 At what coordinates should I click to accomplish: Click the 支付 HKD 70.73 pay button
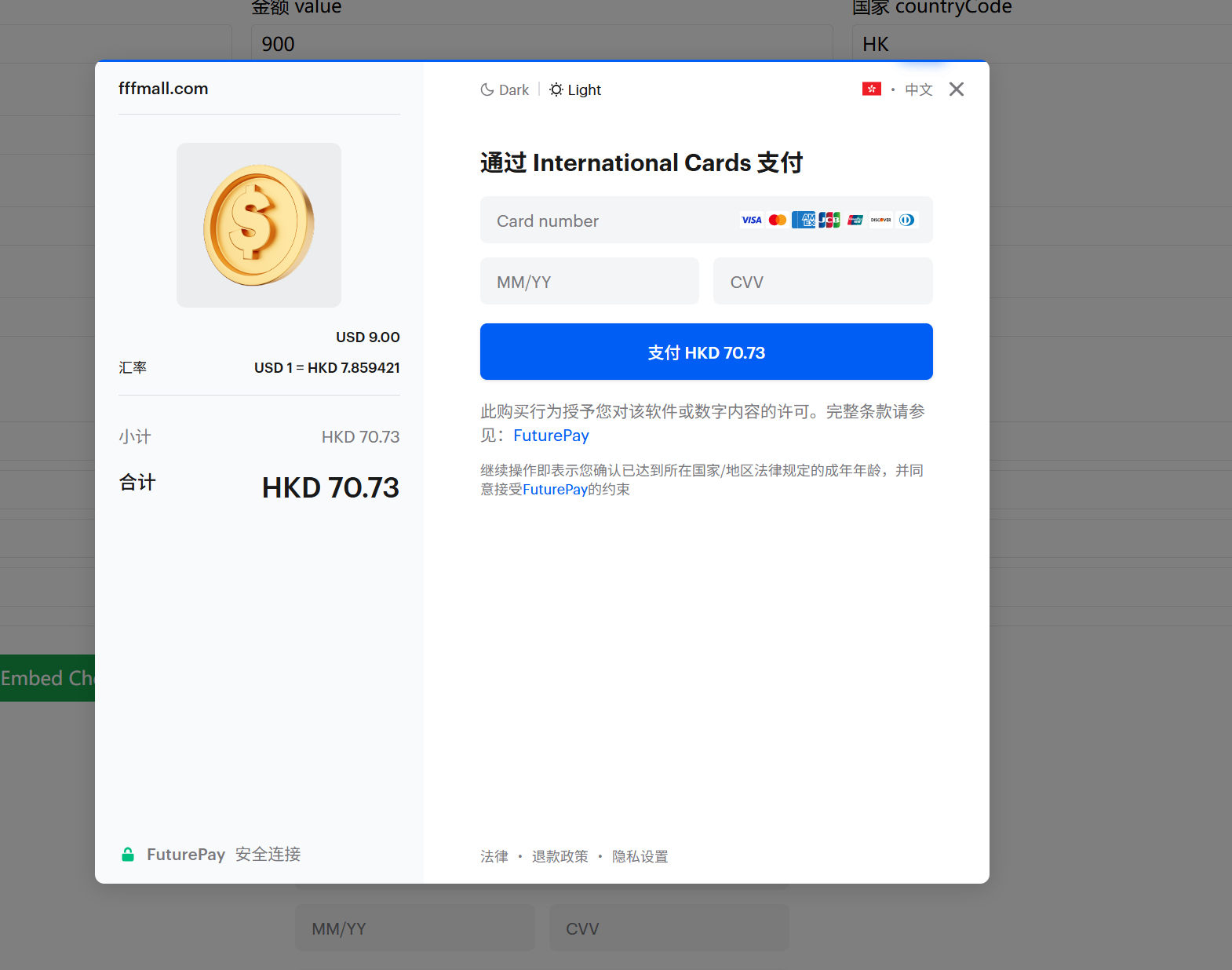point(706,352)
